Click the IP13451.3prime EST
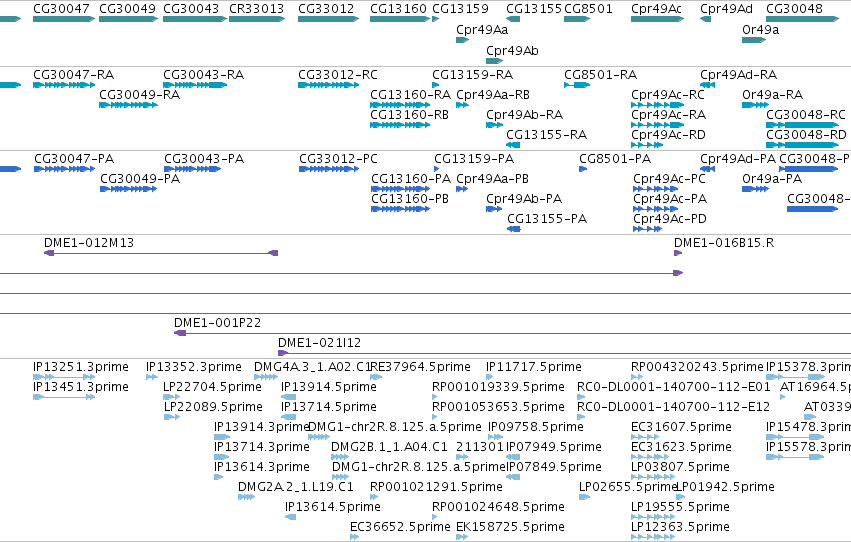Screen dimensions: 851x542 (x=64, y=397)
